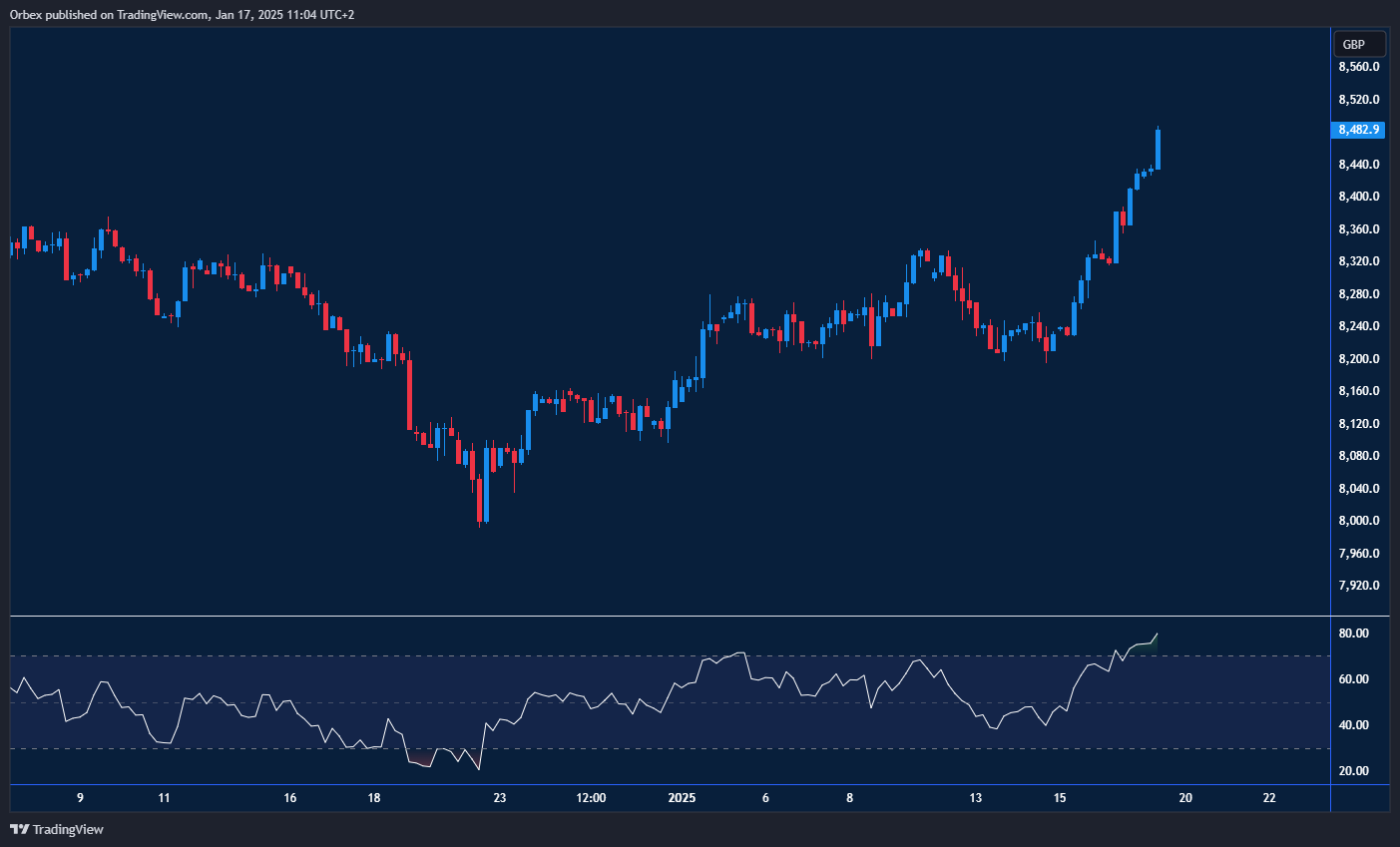Viewport: 1400px width, 847px height.
Task: Click the 22 date label on time axis
Action: tap(1269, 798)
